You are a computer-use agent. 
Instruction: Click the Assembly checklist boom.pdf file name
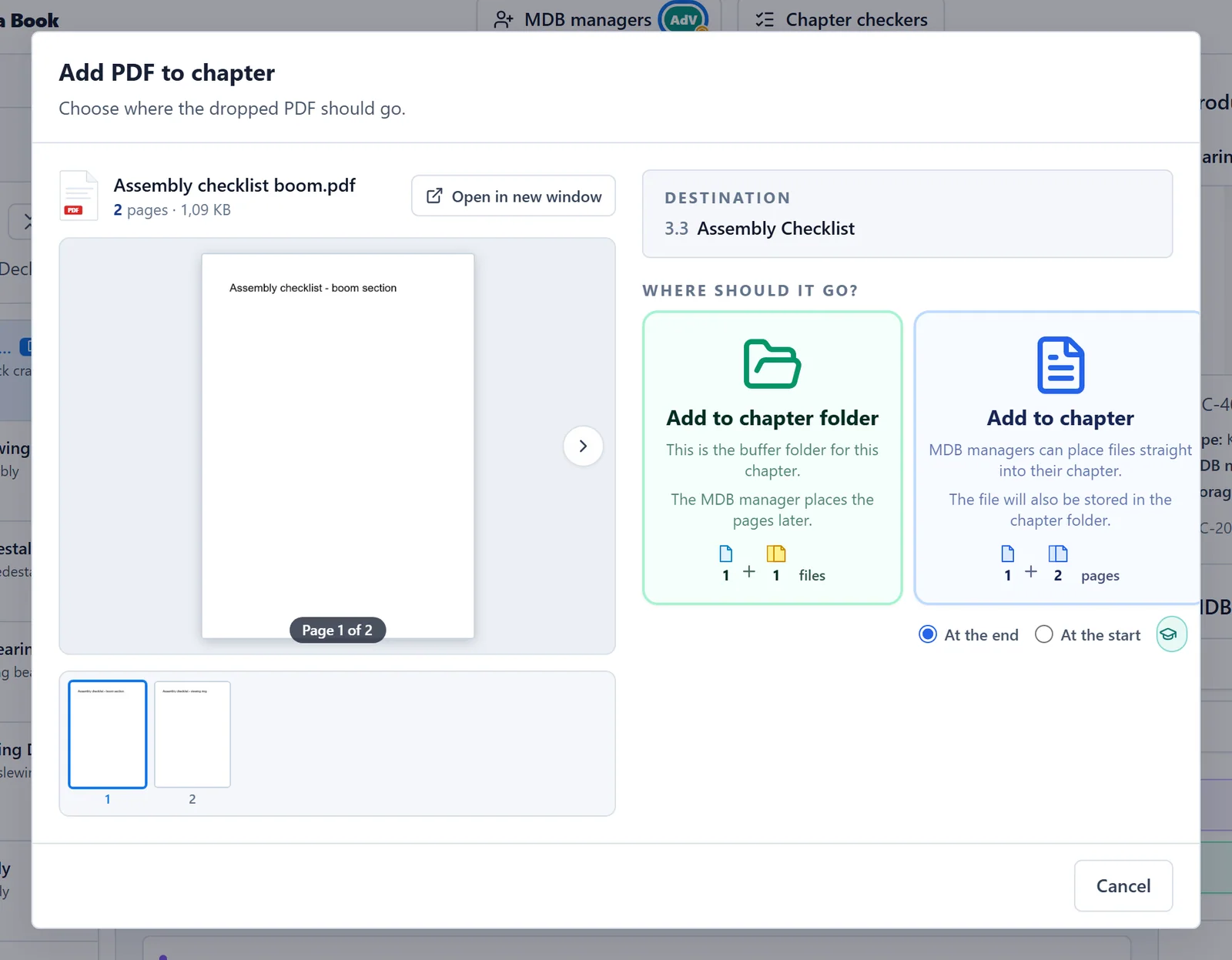click(235, 186)
